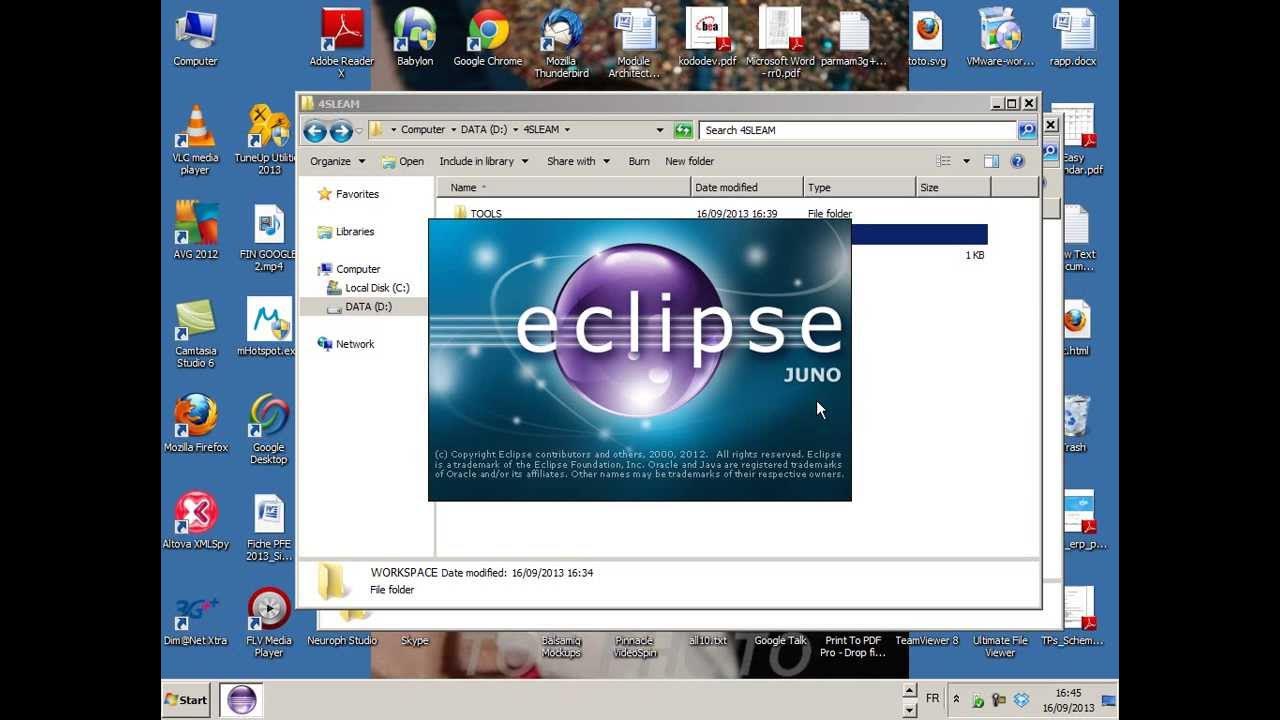Open the Google Chrome desktop icon

[488, 38]
